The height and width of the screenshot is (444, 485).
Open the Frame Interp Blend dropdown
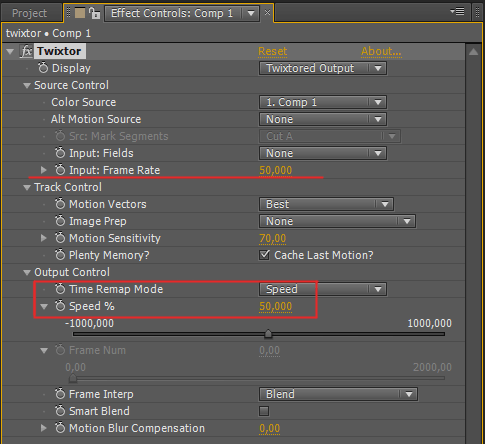click(338, 394)
